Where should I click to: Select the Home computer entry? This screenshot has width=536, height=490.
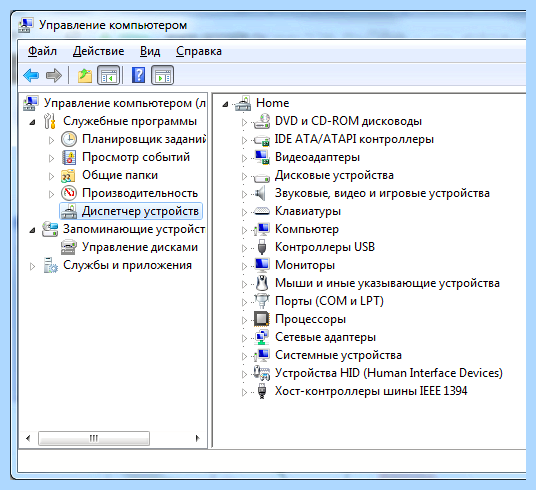(272, 103)
